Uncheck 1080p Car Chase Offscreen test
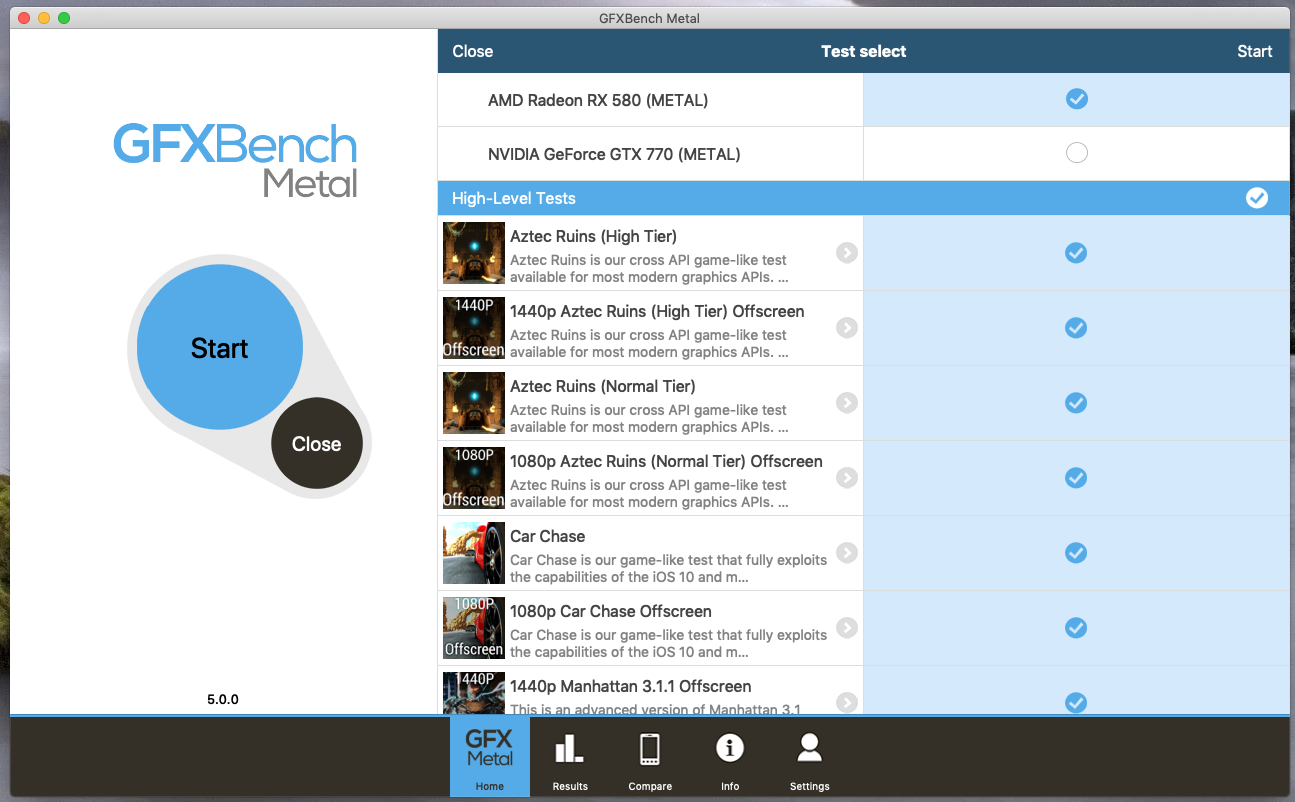This screenshot has height=802, width=1295. point(1076,628)
